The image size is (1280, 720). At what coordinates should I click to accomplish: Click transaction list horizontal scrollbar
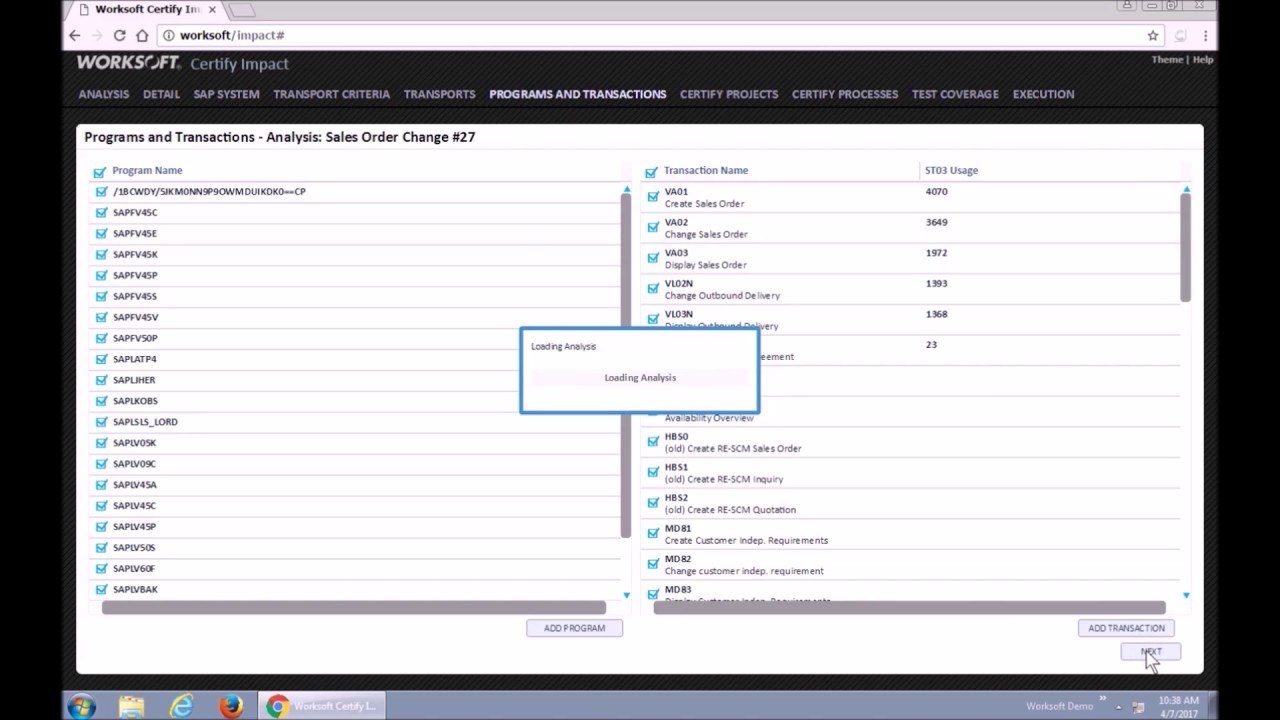tap(909, 608)
